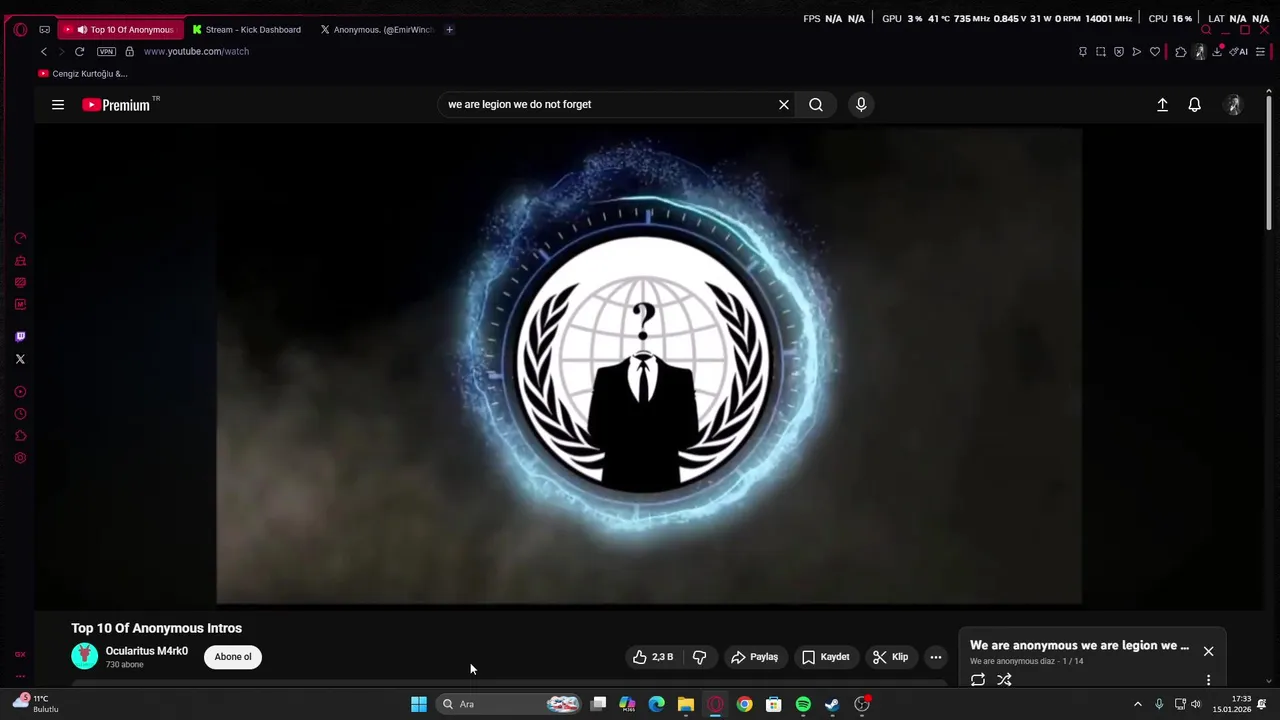Toggle playlist shuffle
The height and width of the screenshot is (720, 1280).
coord(1004,680)
